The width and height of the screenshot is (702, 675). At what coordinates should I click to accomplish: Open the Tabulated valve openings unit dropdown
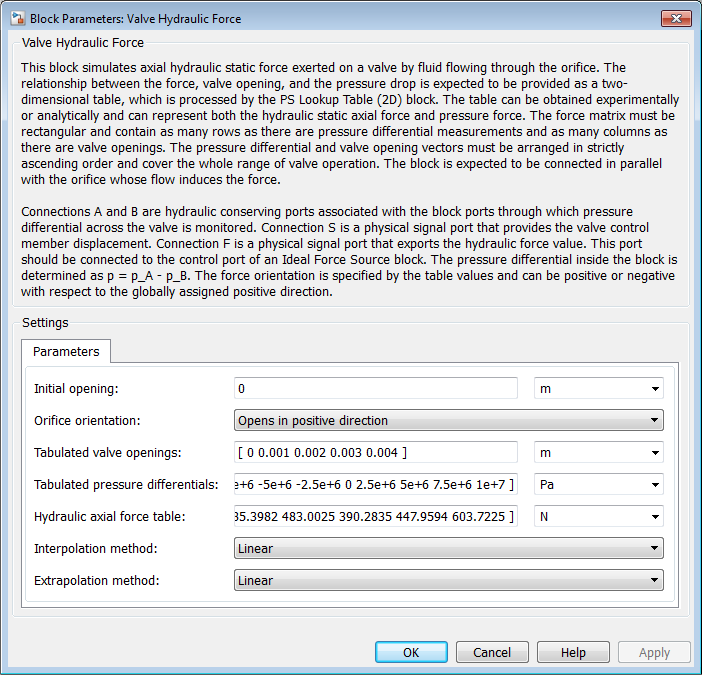598,453
